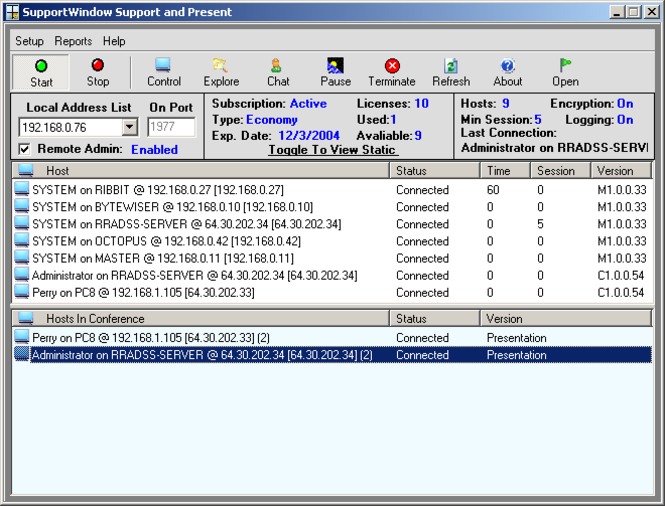Click icon of highlighted Administrator conference row

point(22,354)
